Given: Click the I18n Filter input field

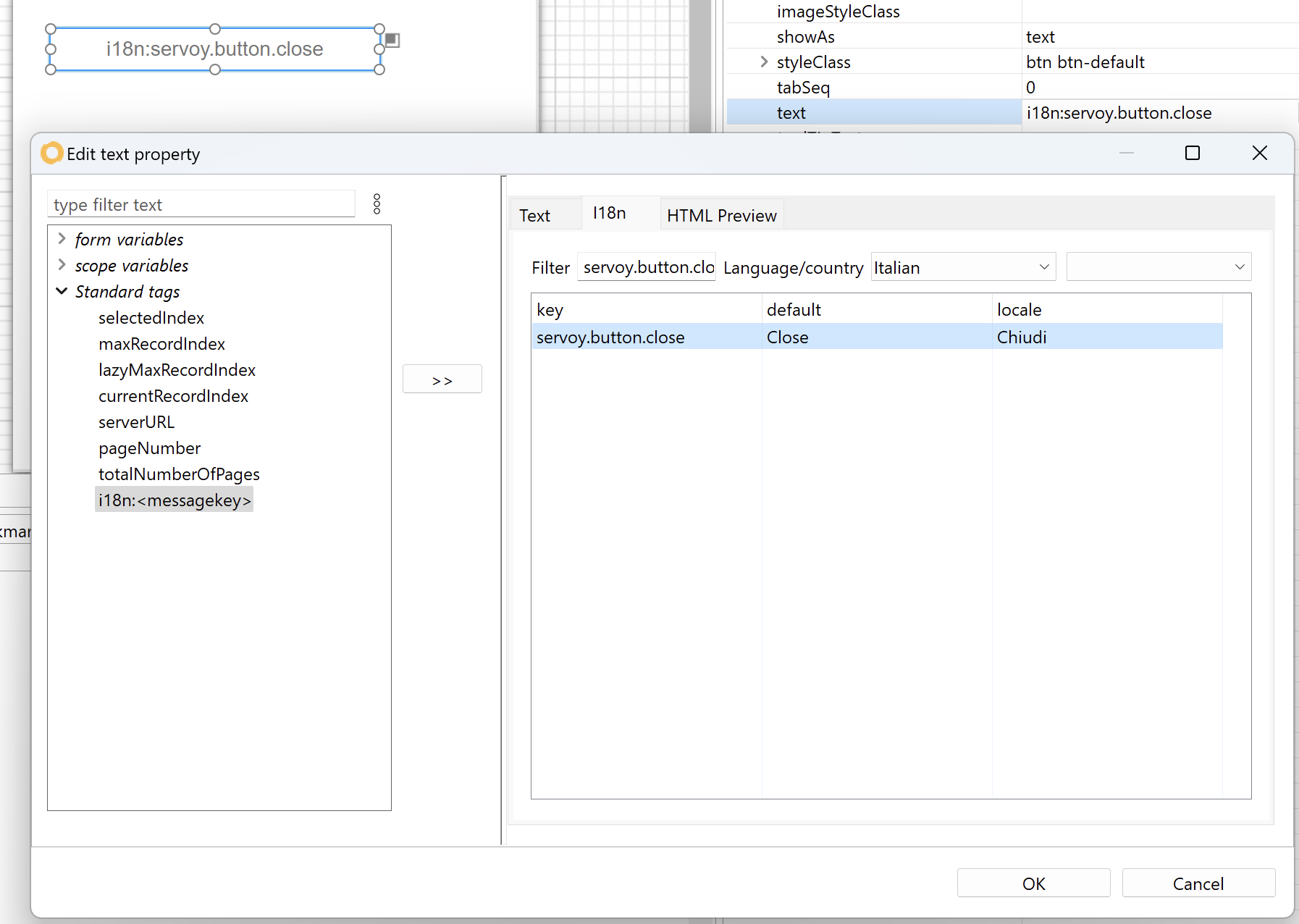Looking at the screenshot, I should 647,267.
